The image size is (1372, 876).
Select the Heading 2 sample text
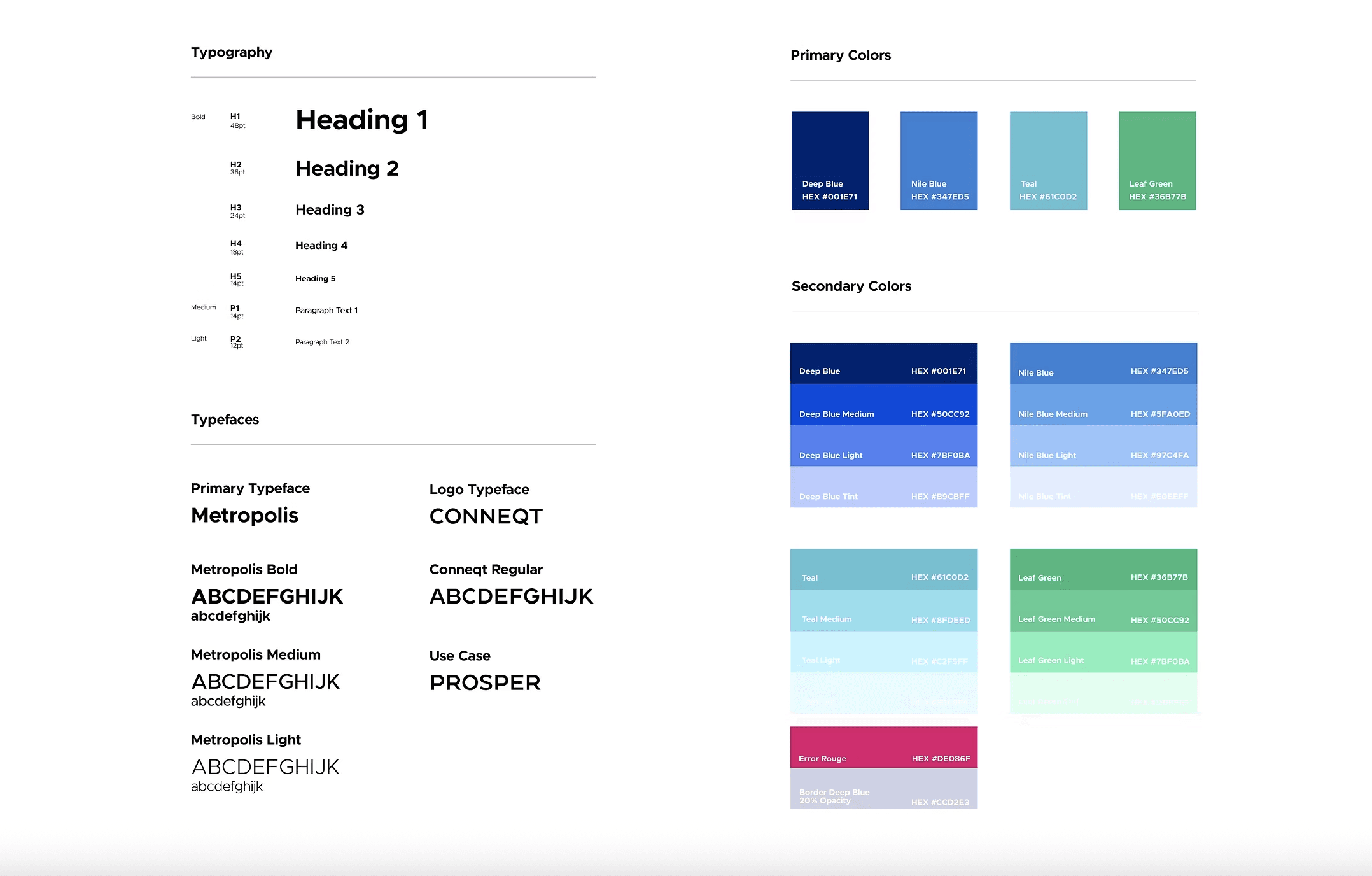coord(347,169)
